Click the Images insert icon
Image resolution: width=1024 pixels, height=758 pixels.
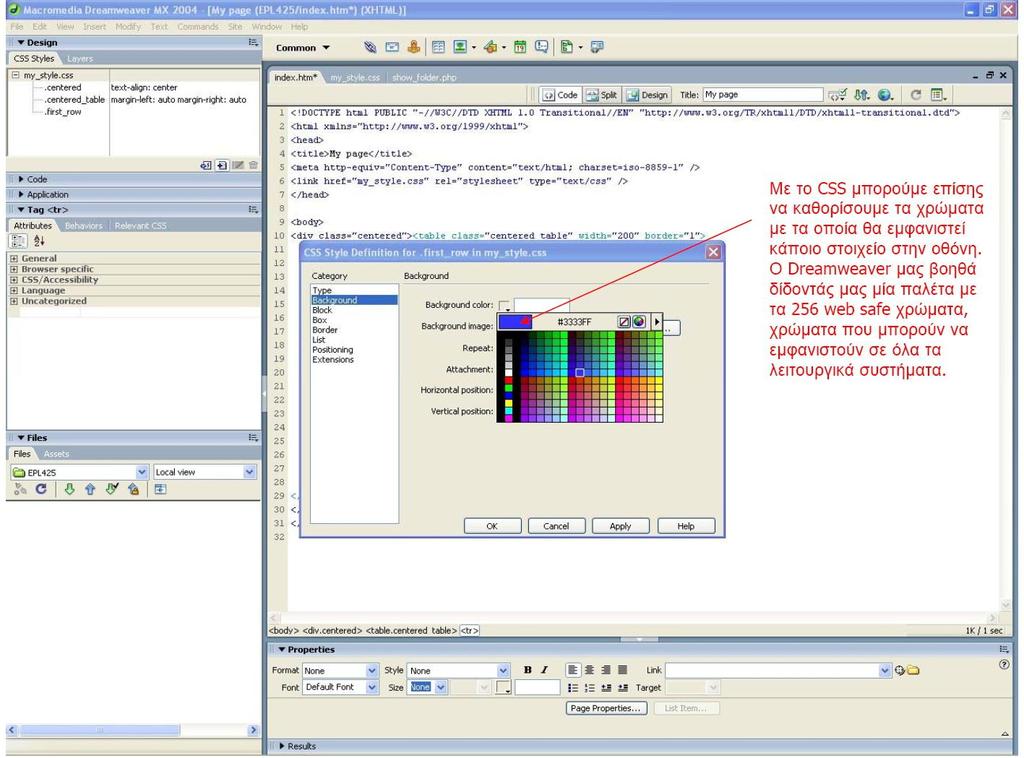tap(460, 47)
